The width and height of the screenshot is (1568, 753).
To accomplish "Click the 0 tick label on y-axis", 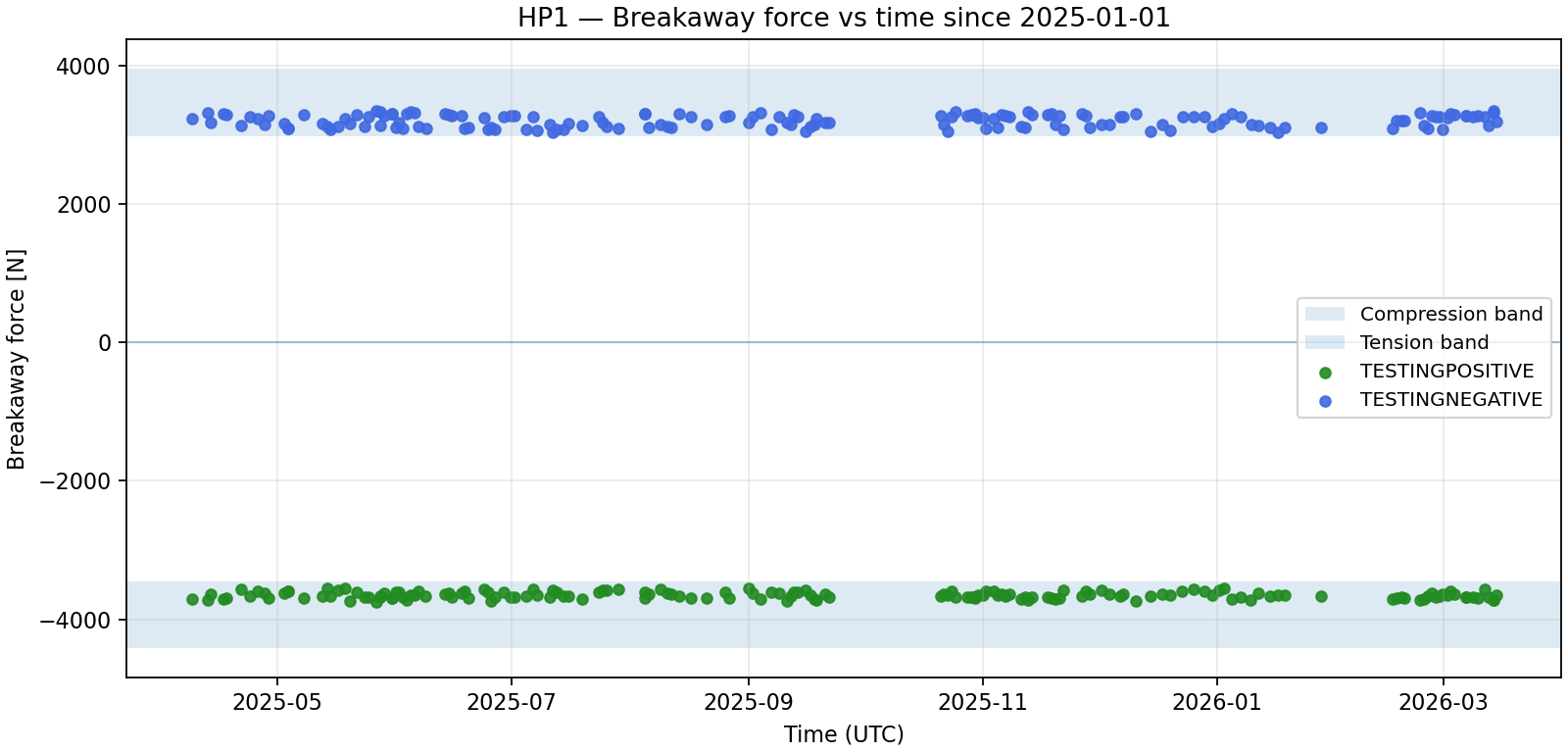I will tap(105, 343).
